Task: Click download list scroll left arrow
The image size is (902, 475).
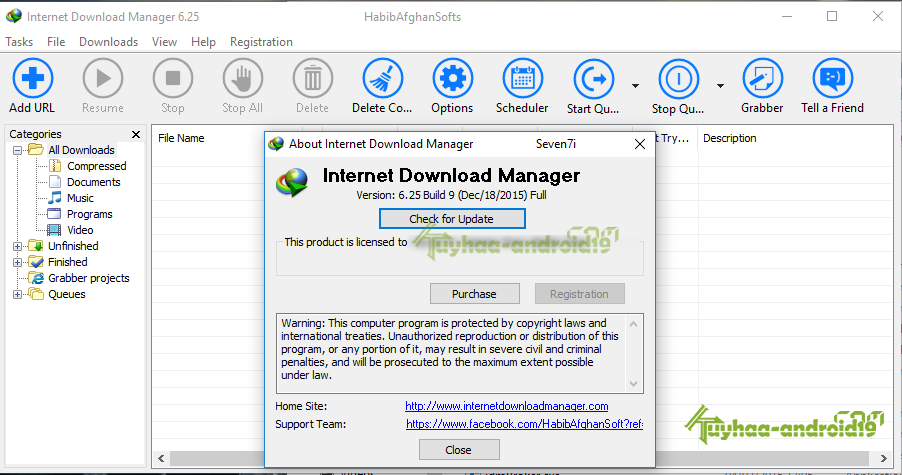Action: coord(161,458)
